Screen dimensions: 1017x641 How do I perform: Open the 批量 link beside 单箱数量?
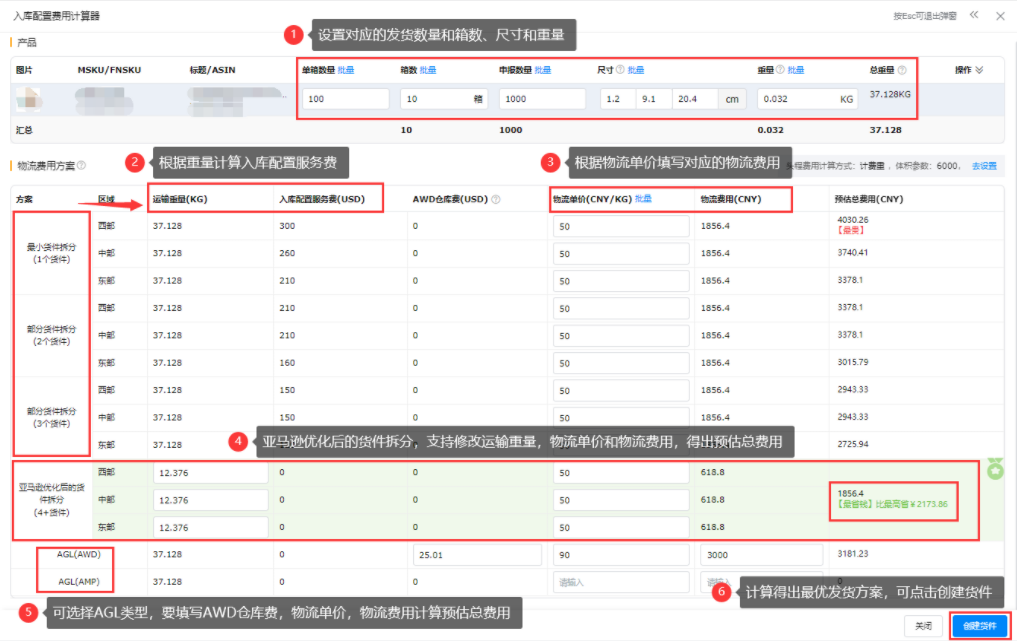pyautogui.click(x=346, y=70)
